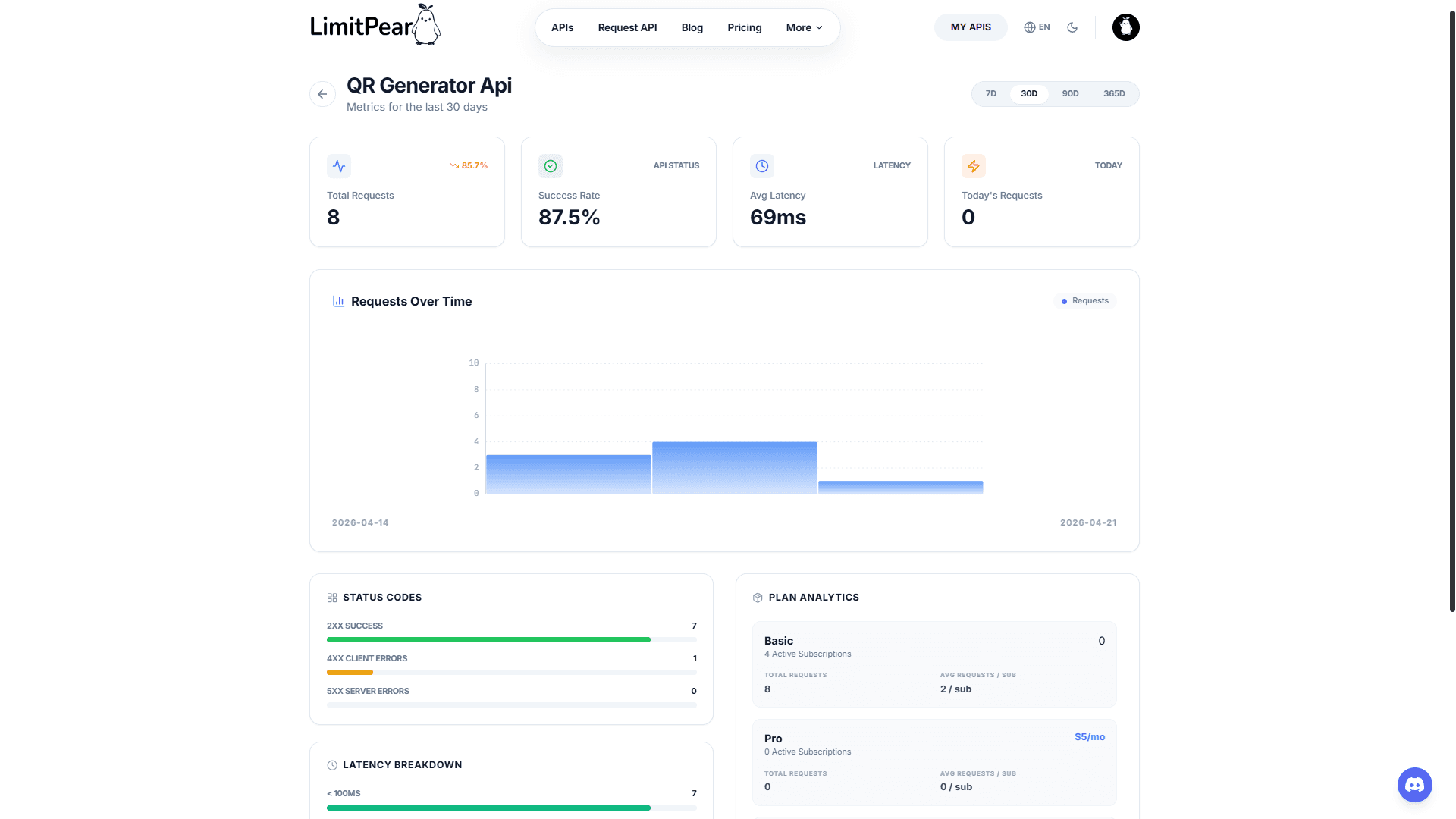Click the Plan Analytics cube icon

(x=758, y=598)
